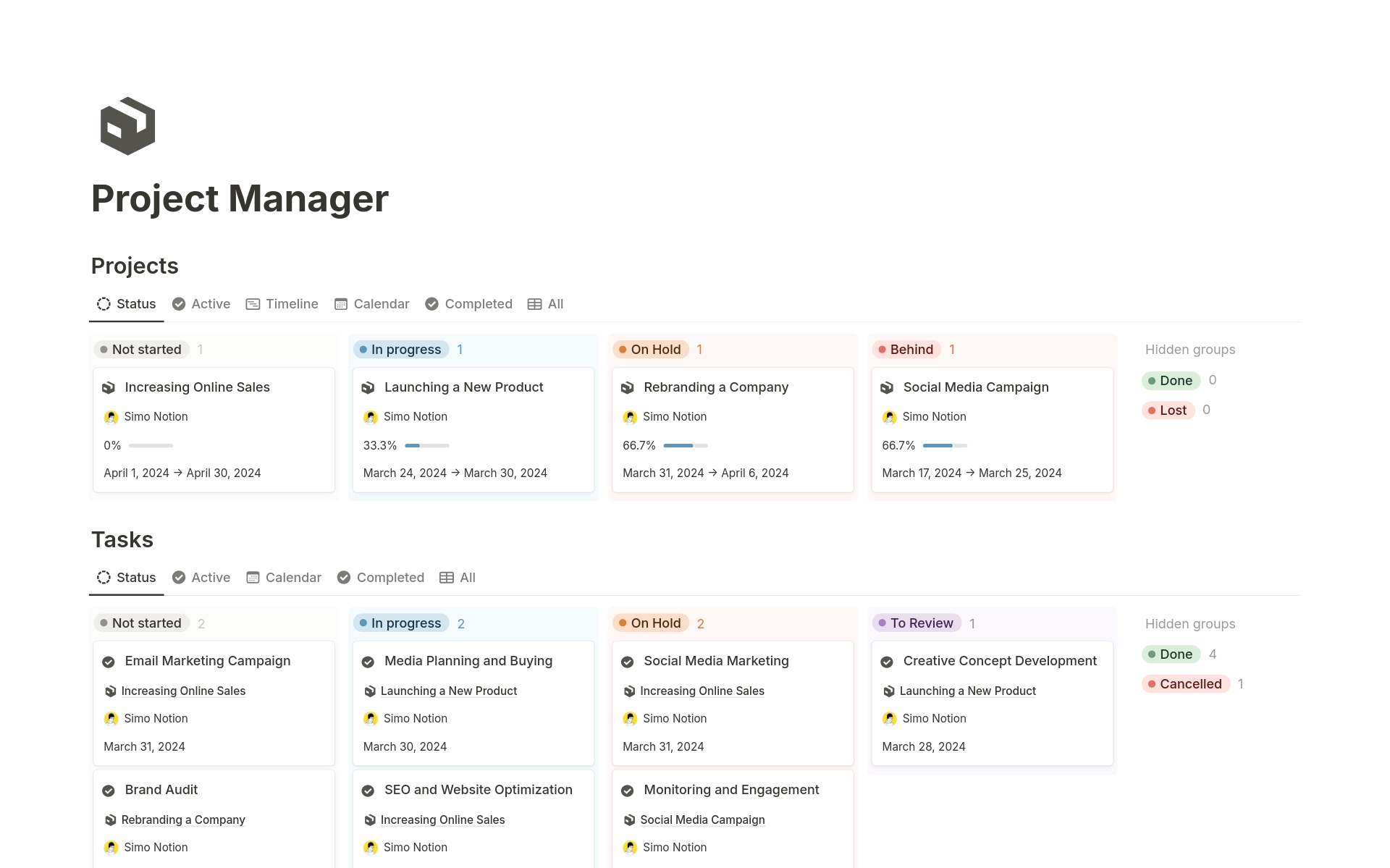The image size is (1390, 868).
Task: Select the Calendar tab in Tasks
Action: pos(292,577)
